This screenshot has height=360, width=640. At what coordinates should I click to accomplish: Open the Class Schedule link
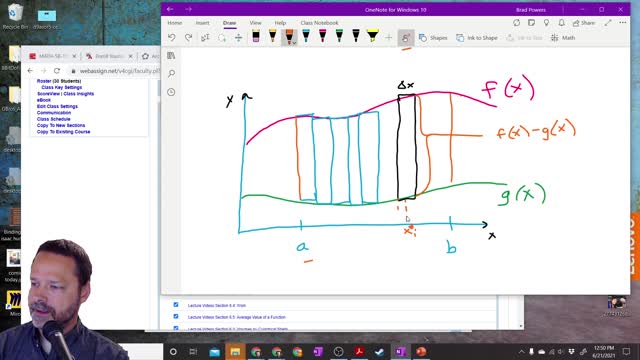pyautogui.click(x=53, y=119)
